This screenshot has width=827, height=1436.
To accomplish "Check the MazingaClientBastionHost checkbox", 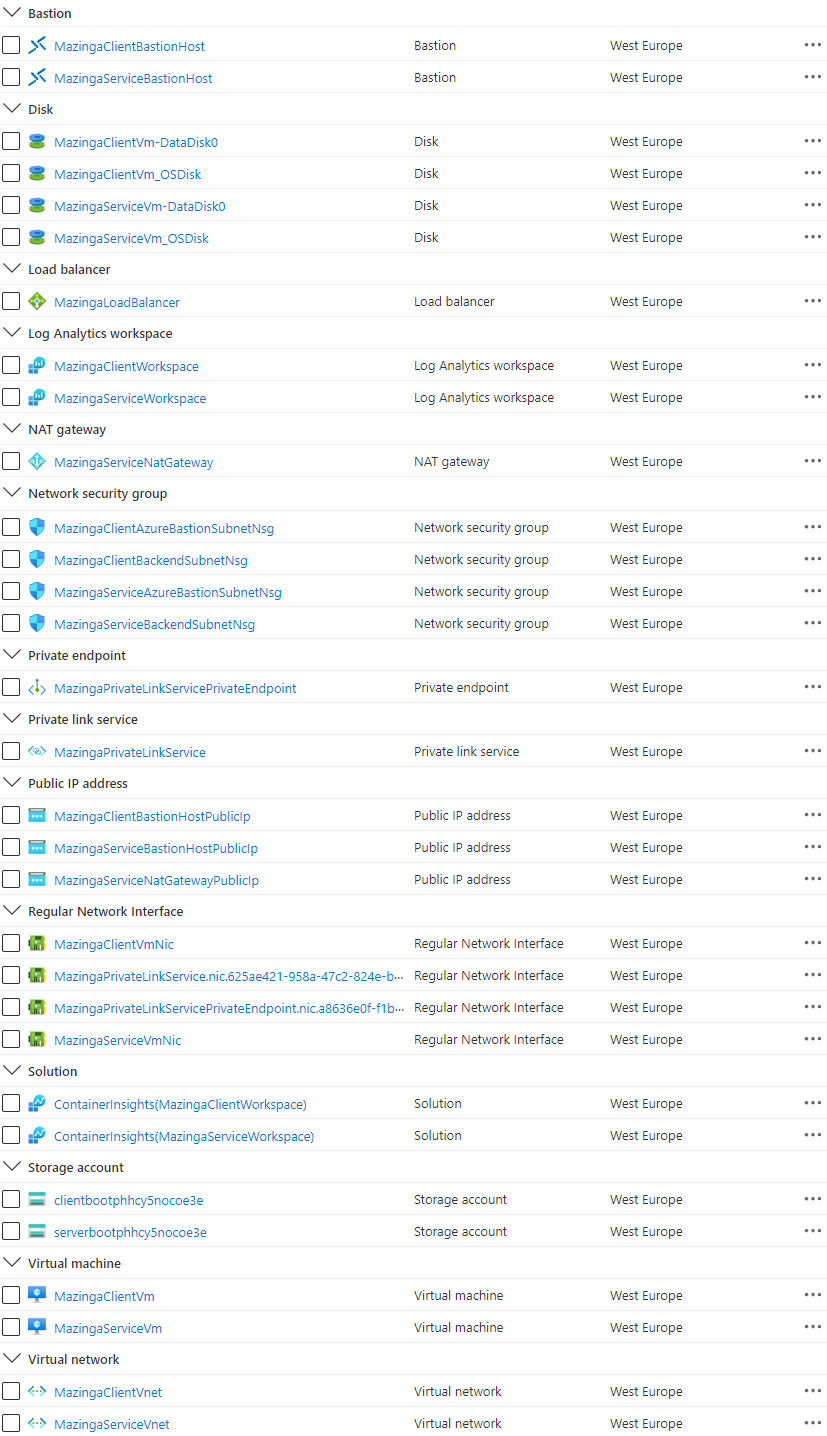I will click(11, 46).
